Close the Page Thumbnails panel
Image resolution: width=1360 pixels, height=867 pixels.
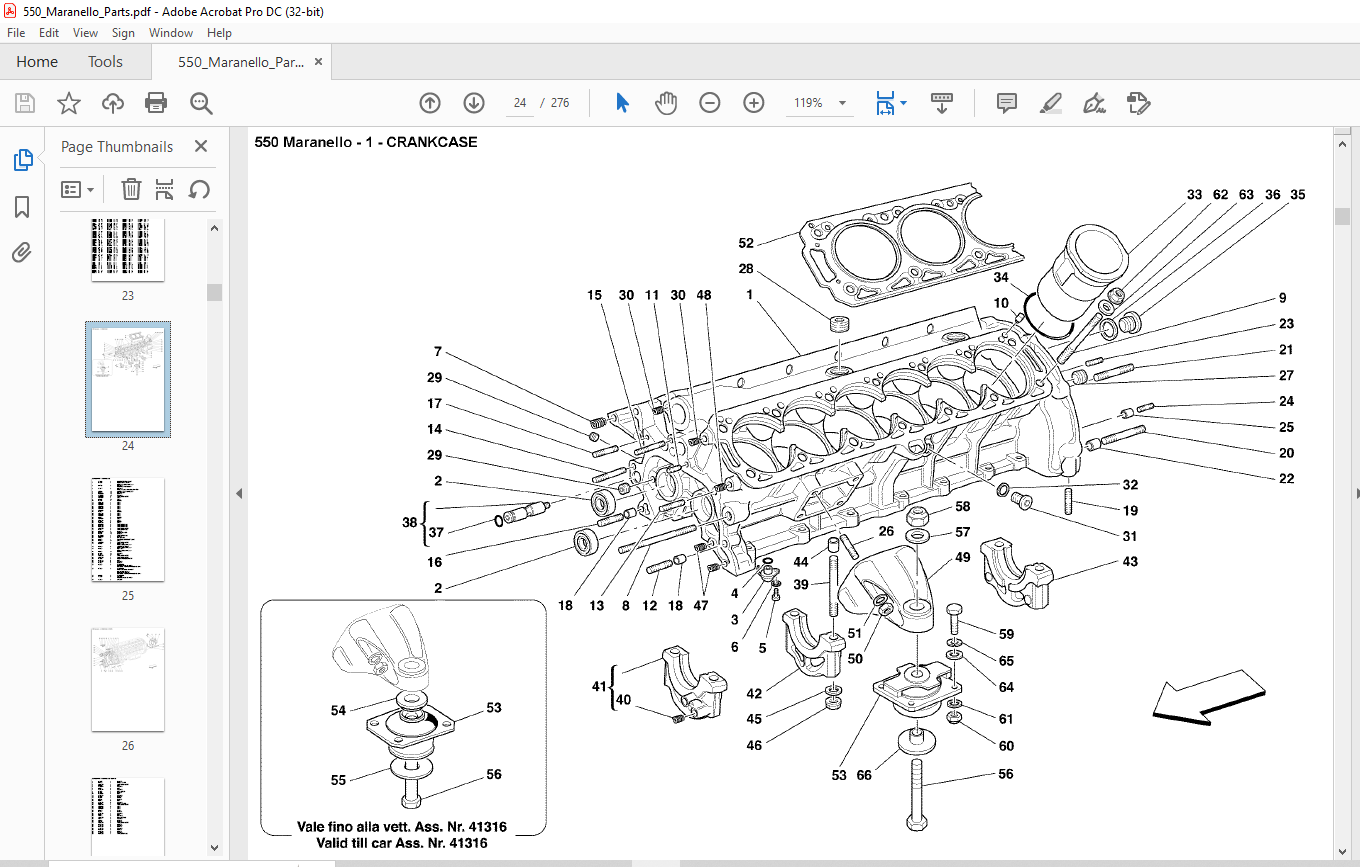pyautogui.click(x=201, y=146)
